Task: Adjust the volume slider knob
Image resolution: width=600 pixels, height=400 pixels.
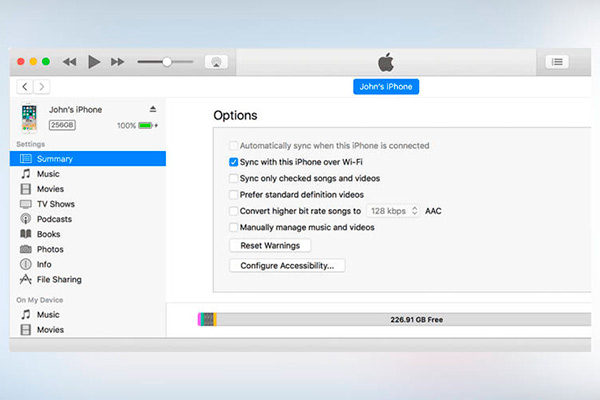Action: [x=167, y=62]
